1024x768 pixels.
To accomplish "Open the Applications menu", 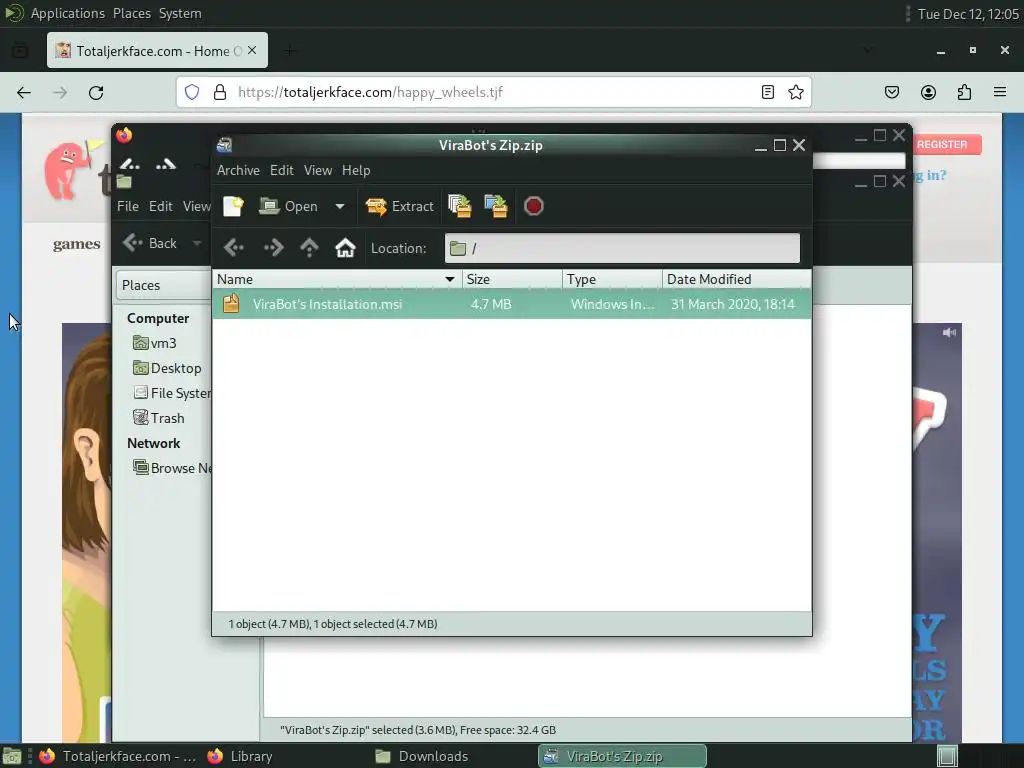I will [67, 13].
